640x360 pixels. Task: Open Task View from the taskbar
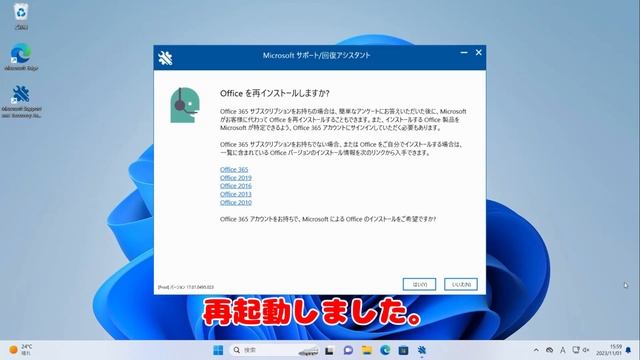click(x=329, y=350)
